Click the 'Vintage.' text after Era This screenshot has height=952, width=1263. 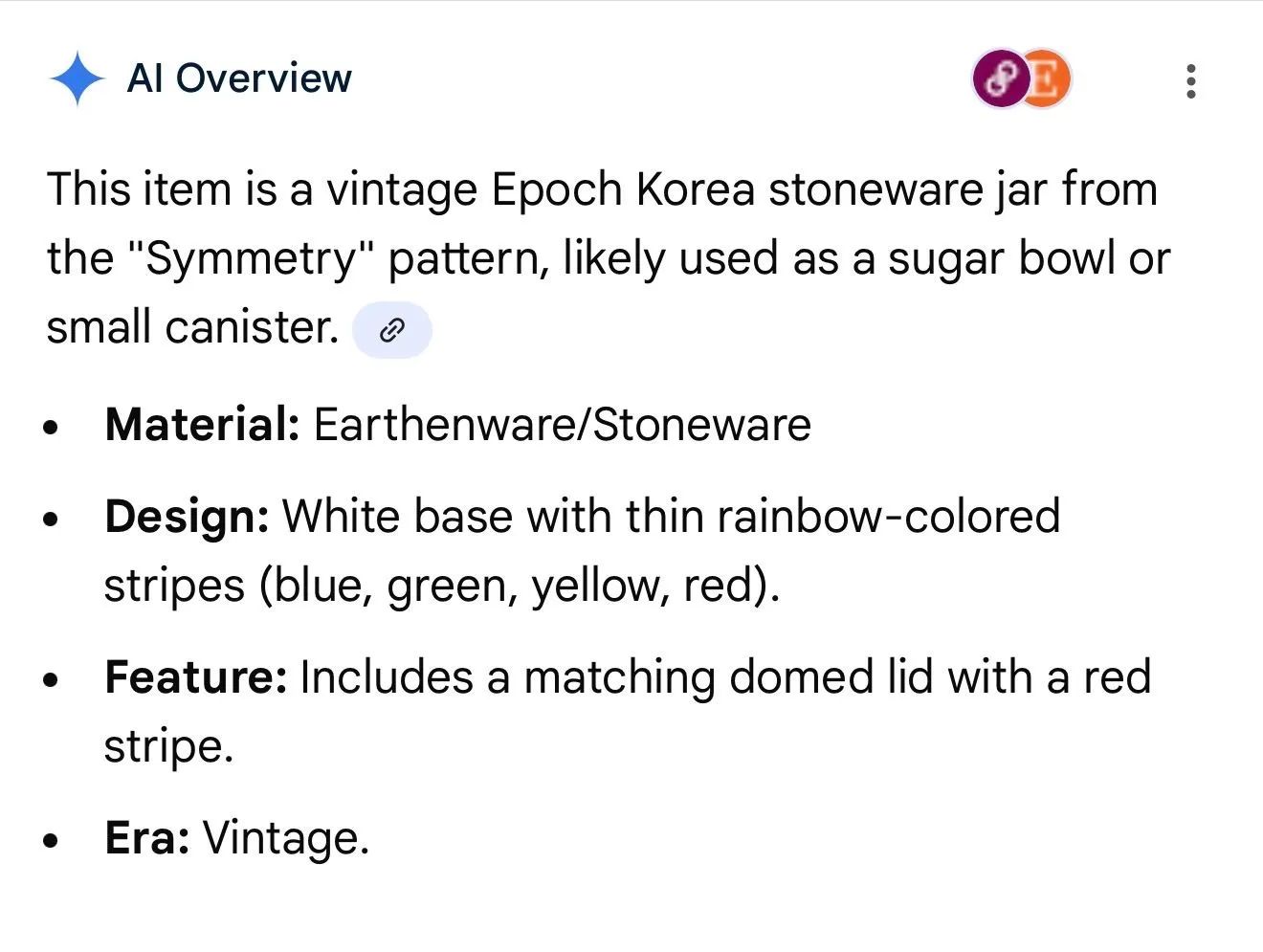coord(286,838)
